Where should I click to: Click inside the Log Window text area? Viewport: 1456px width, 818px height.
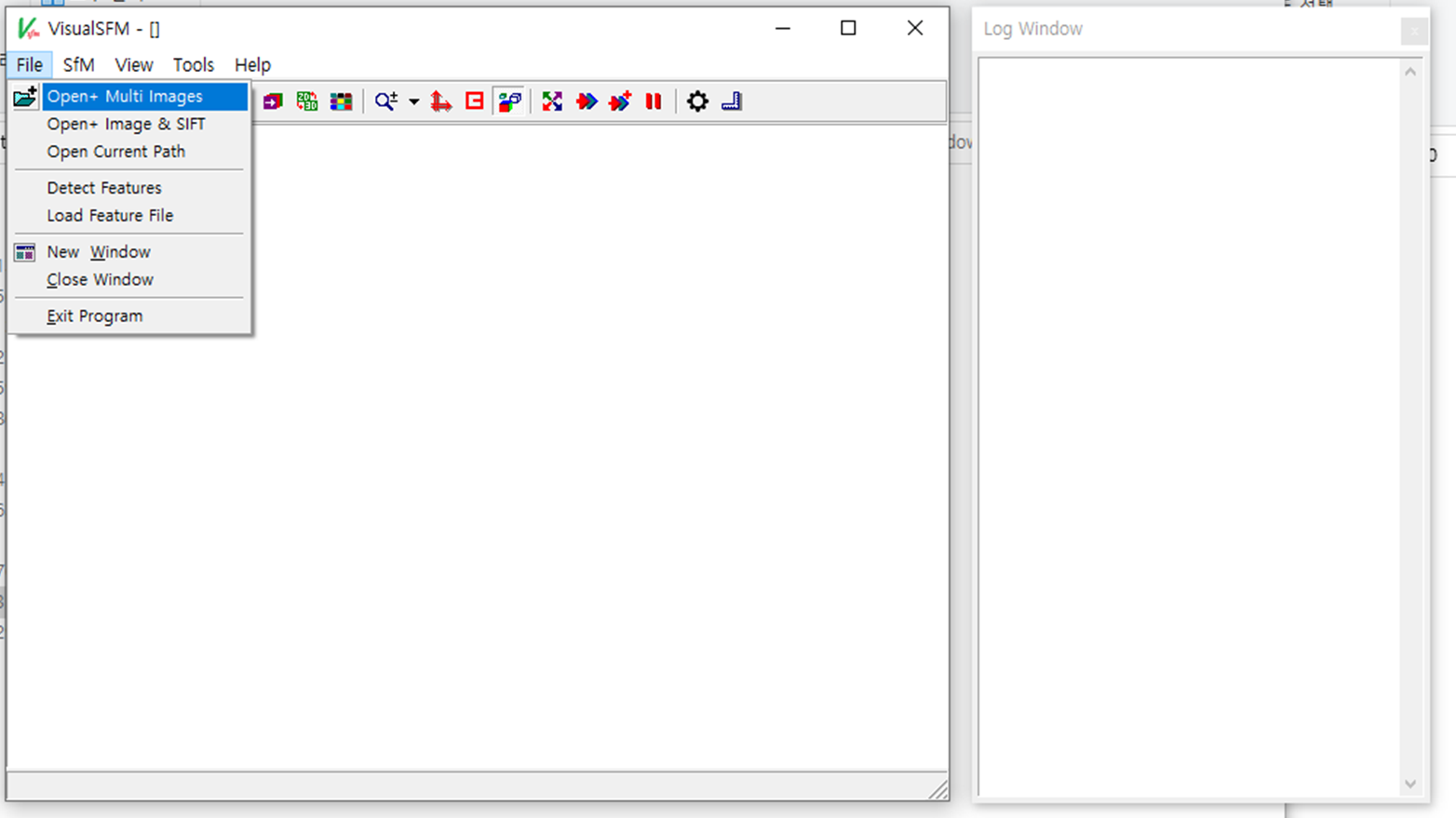coord(1189,426)
